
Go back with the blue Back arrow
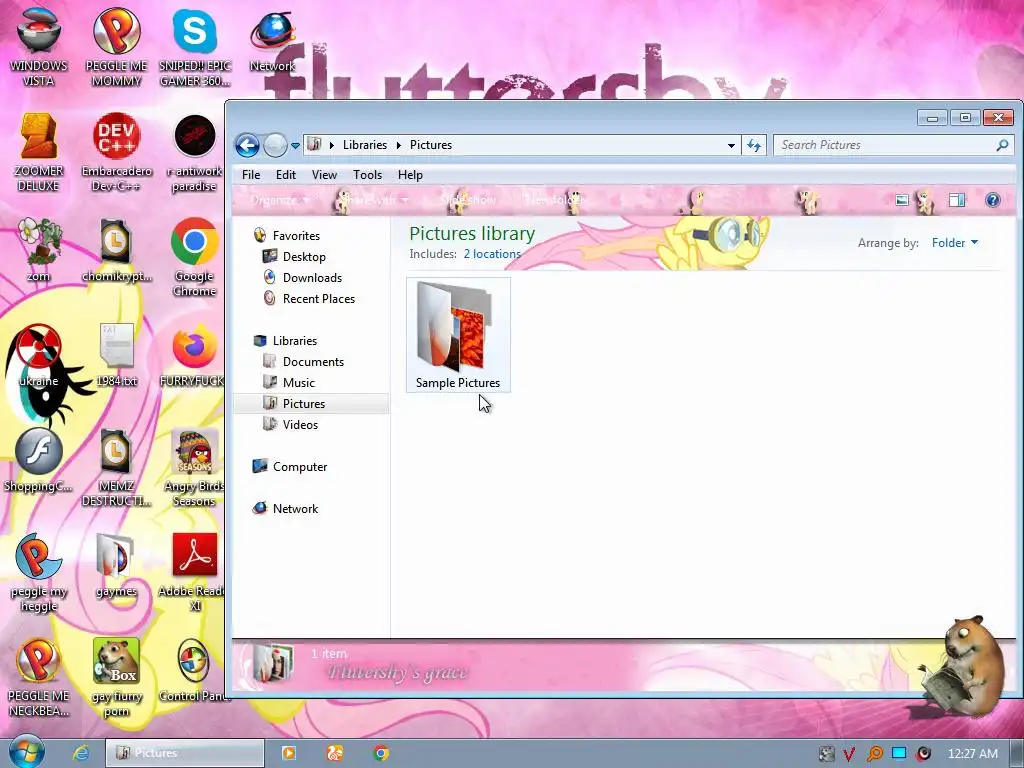248,145
